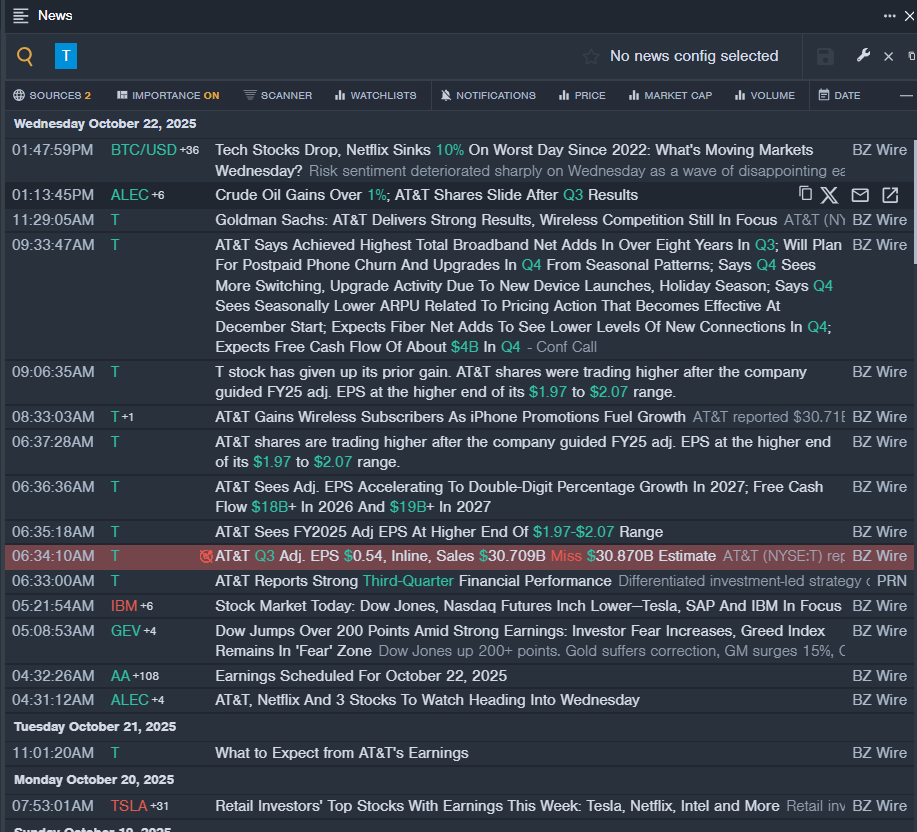Open the headline in a new window

pos(890,195)
